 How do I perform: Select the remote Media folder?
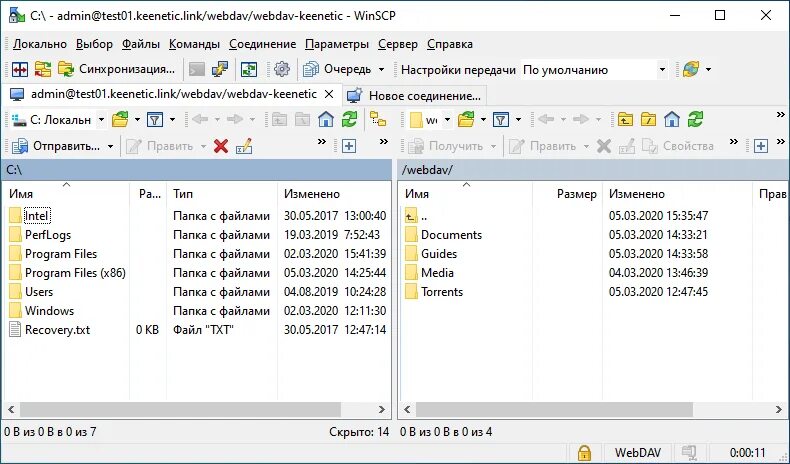point(437,273)
